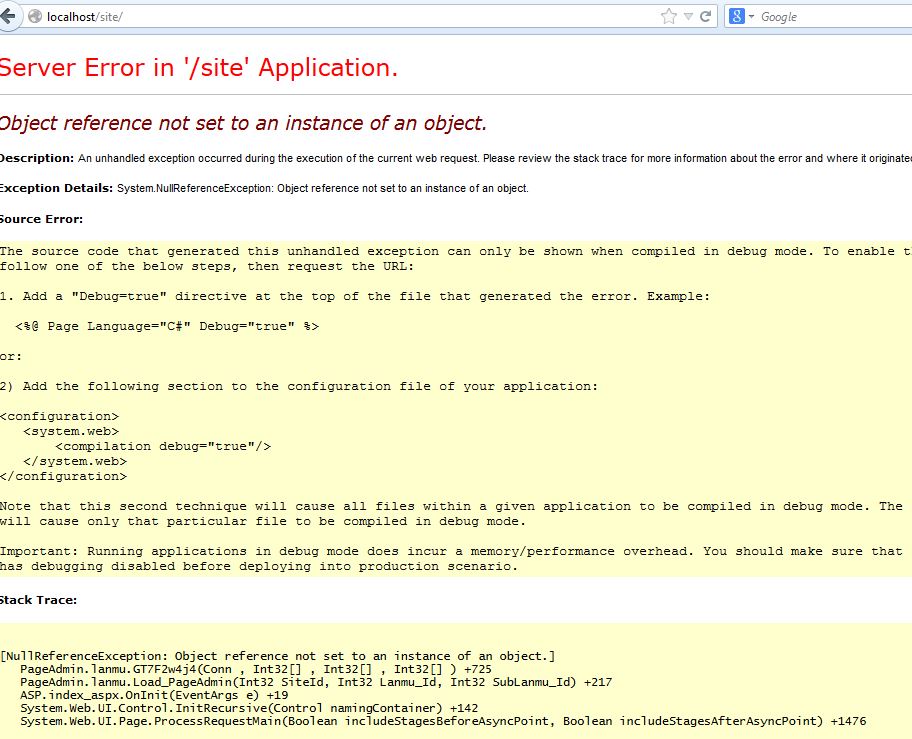
Task: Click the compilation debug="true" config line
Action: pos(163,446)
